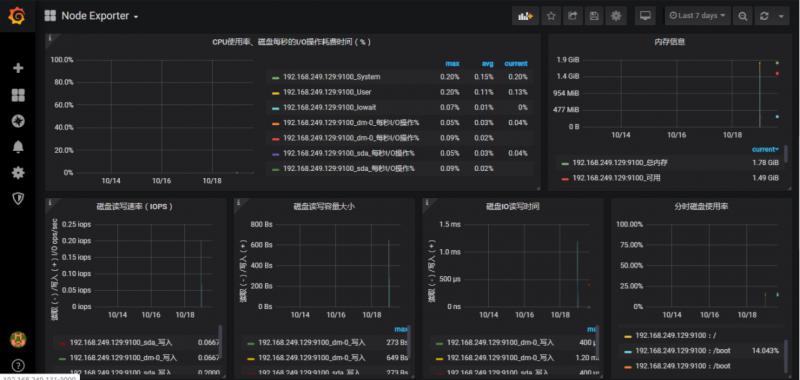The width and height of the screenshot is (800, 380).
Task: Toggle the cycle view mode monitor icon
Action: (x=645, y=16)
